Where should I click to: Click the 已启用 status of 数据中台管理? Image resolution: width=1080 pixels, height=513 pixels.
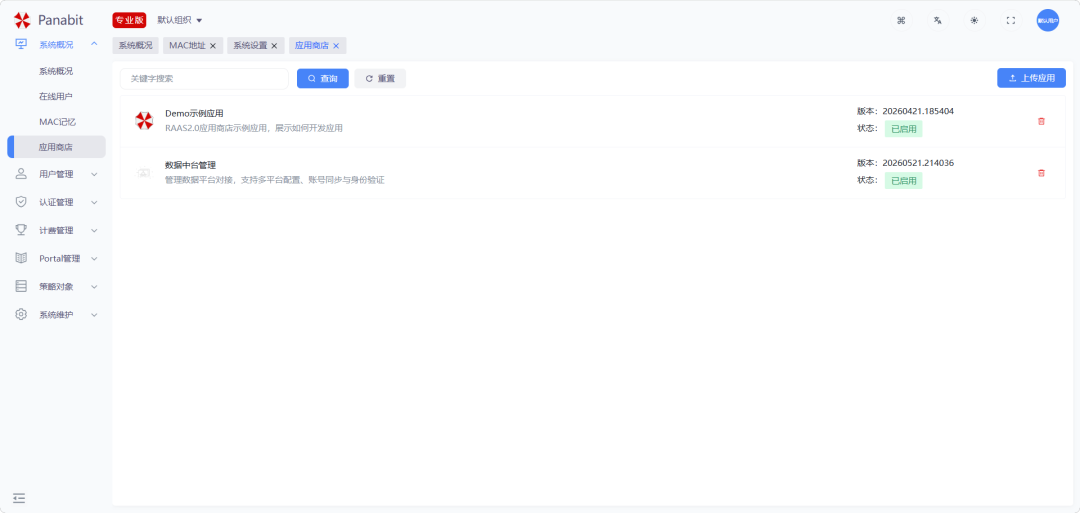pos(904,180)
